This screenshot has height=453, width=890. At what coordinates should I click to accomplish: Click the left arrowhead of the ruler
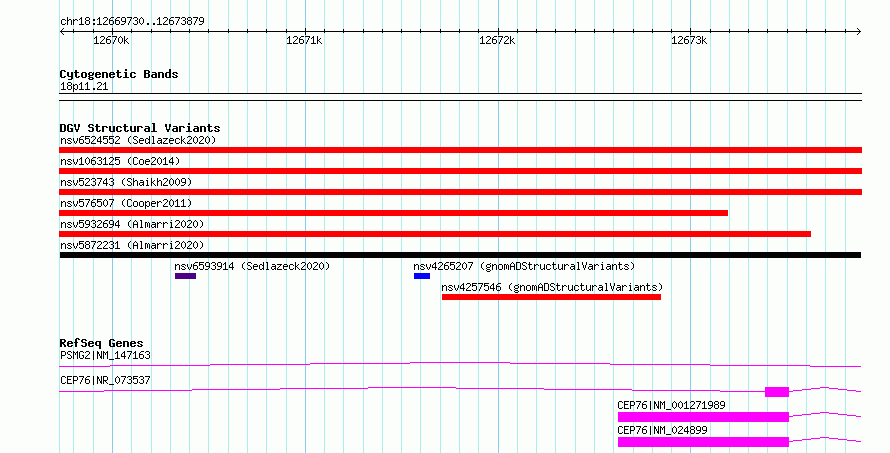click(62, 32)
